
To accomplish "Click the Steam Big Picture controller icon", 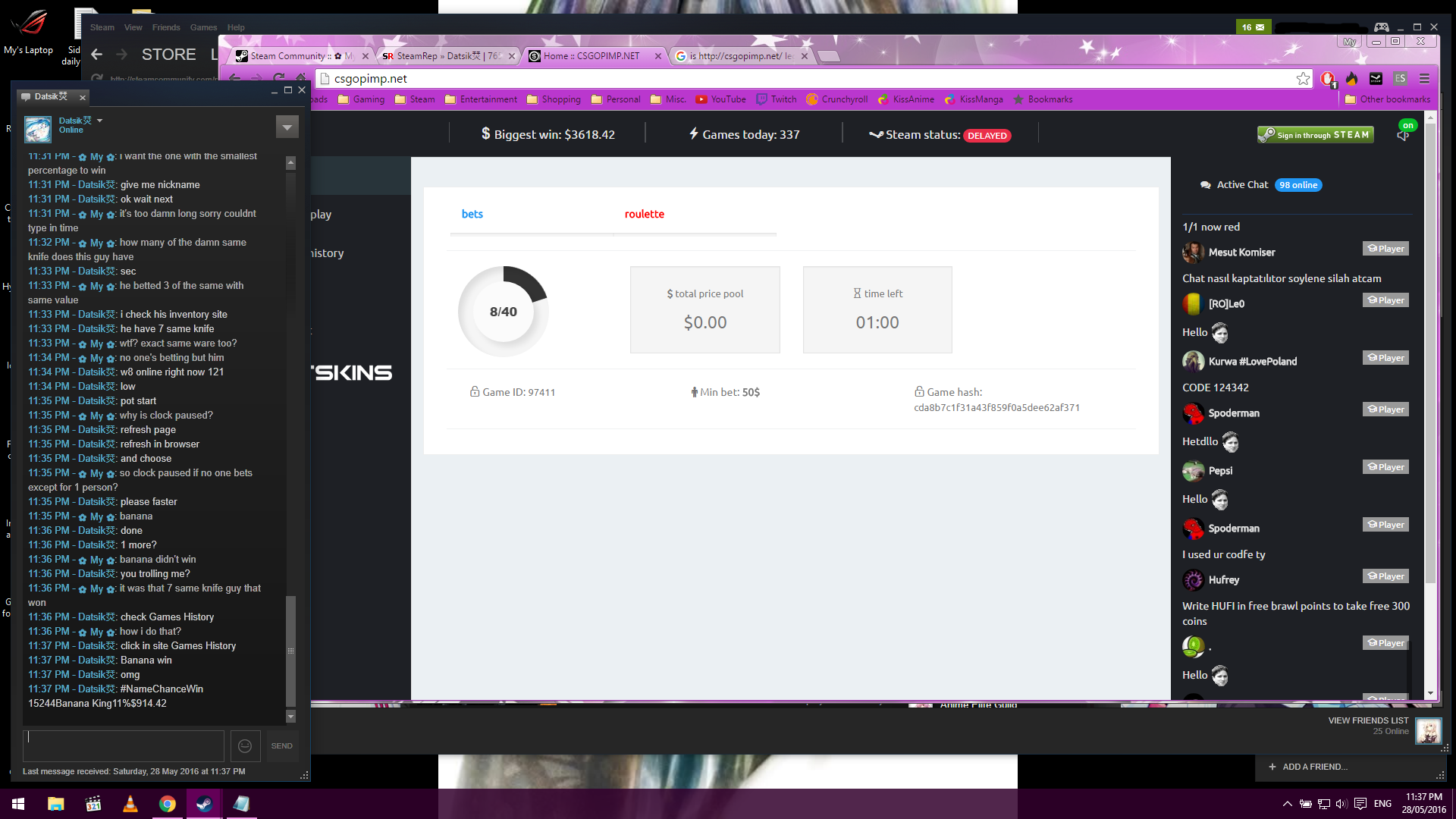I will click(1381, 27).
